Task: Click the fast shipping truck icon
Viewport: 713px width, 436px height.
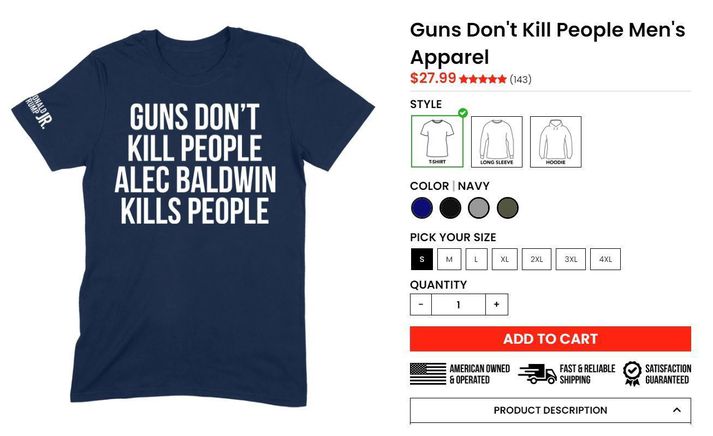Action: 537,374
